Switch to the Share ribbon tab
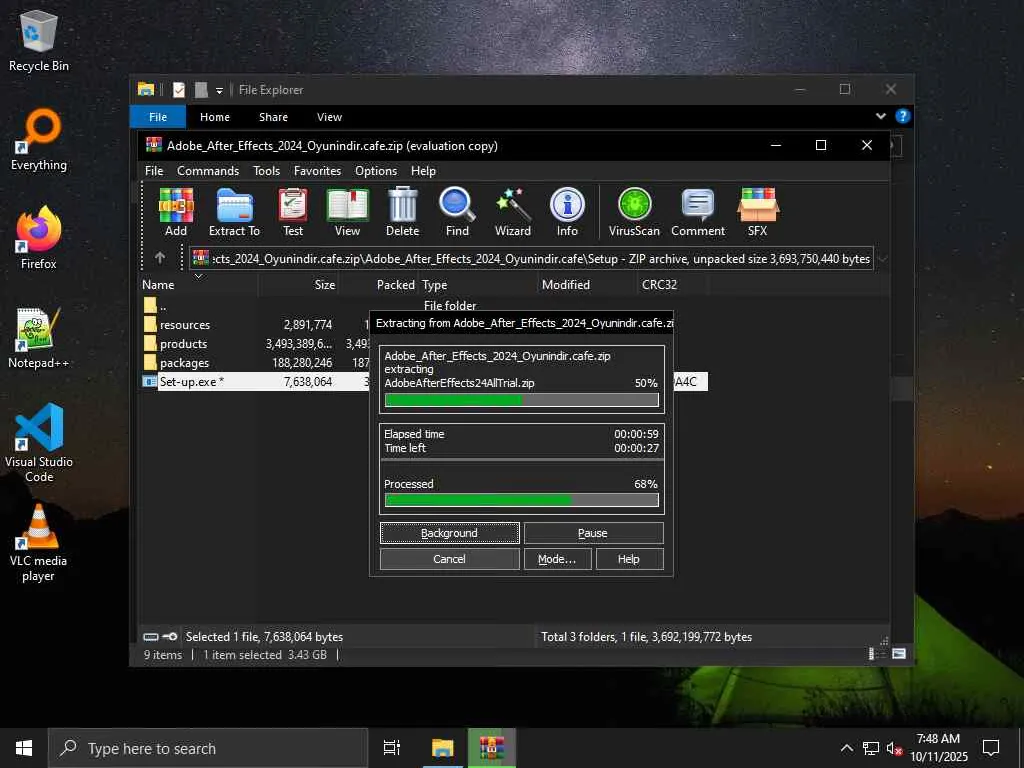1024x768 pixels. click(x=273, y=117)
